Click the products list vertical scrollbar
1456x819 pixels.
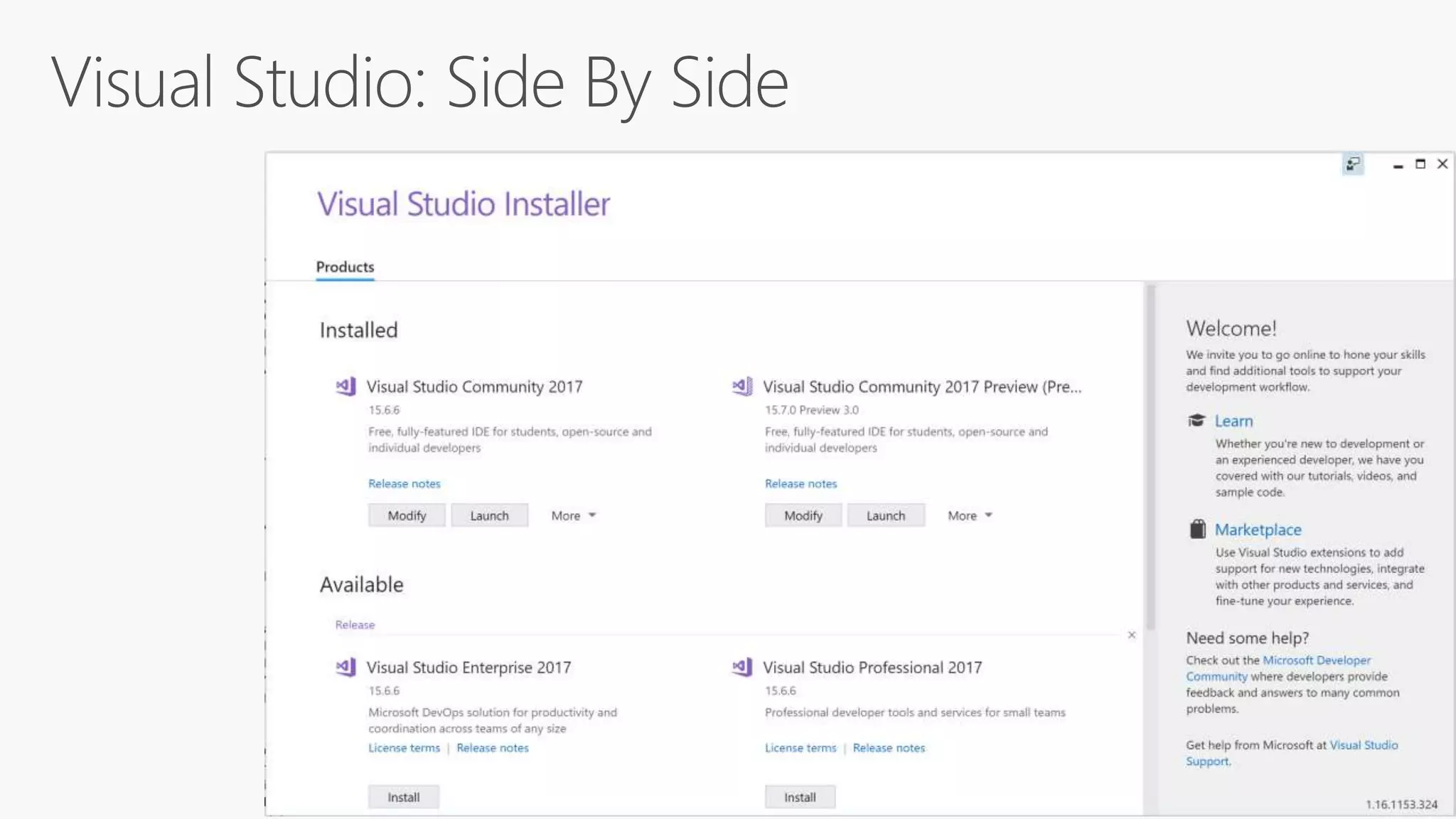coord(1150,455)
